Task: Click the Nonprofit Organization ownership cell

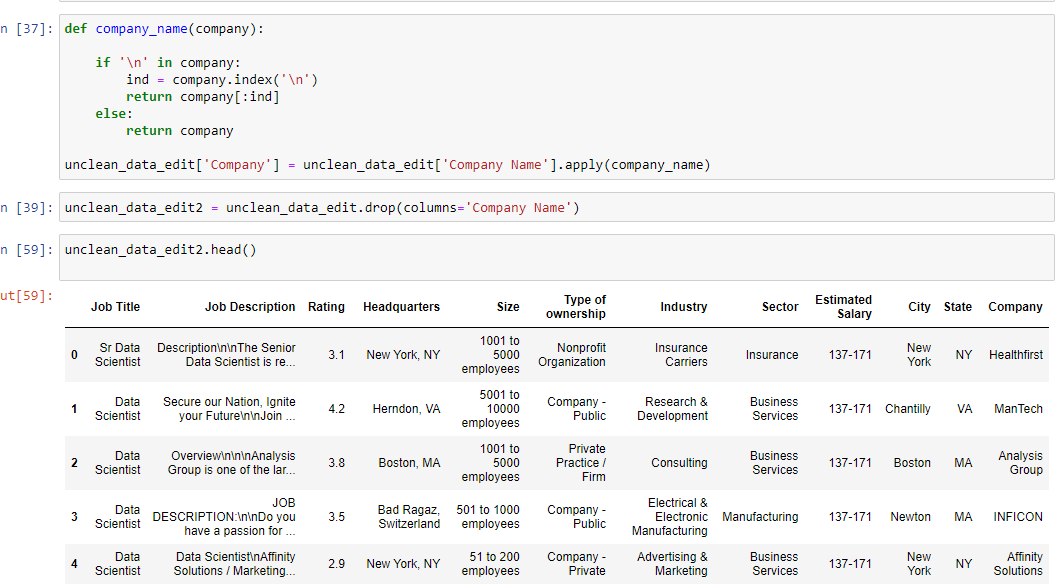Action: click(x=572, y=354)
